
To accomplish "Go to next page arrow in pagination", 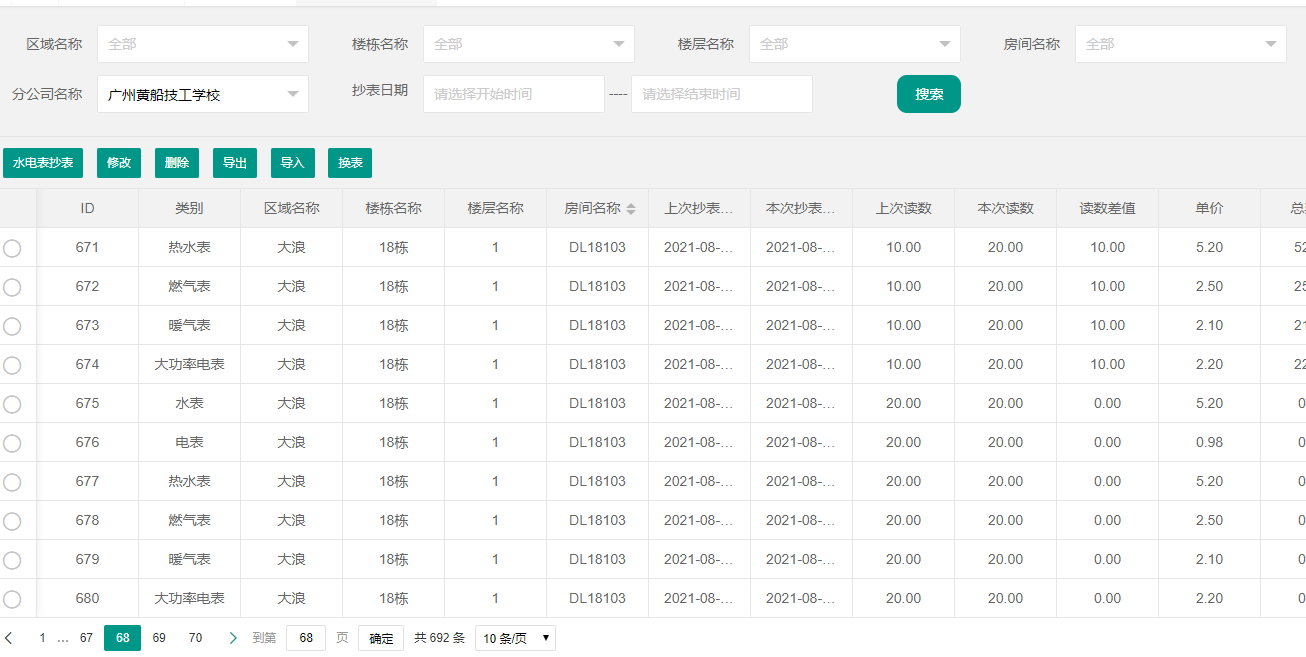I will click(233, 638).
